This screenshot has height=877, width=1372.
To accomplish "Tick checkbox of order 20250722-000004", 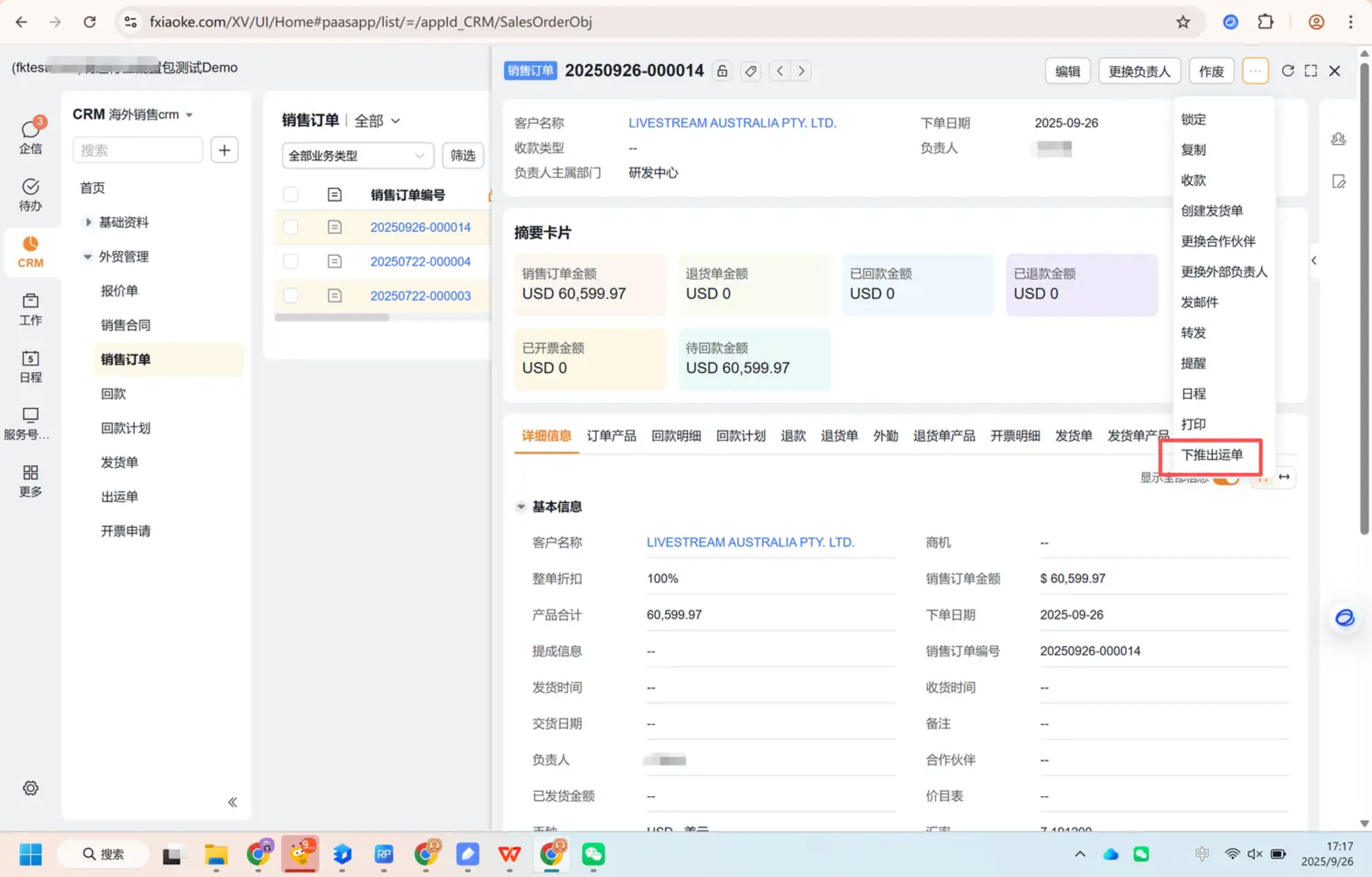I will click(x=291, y=261).
